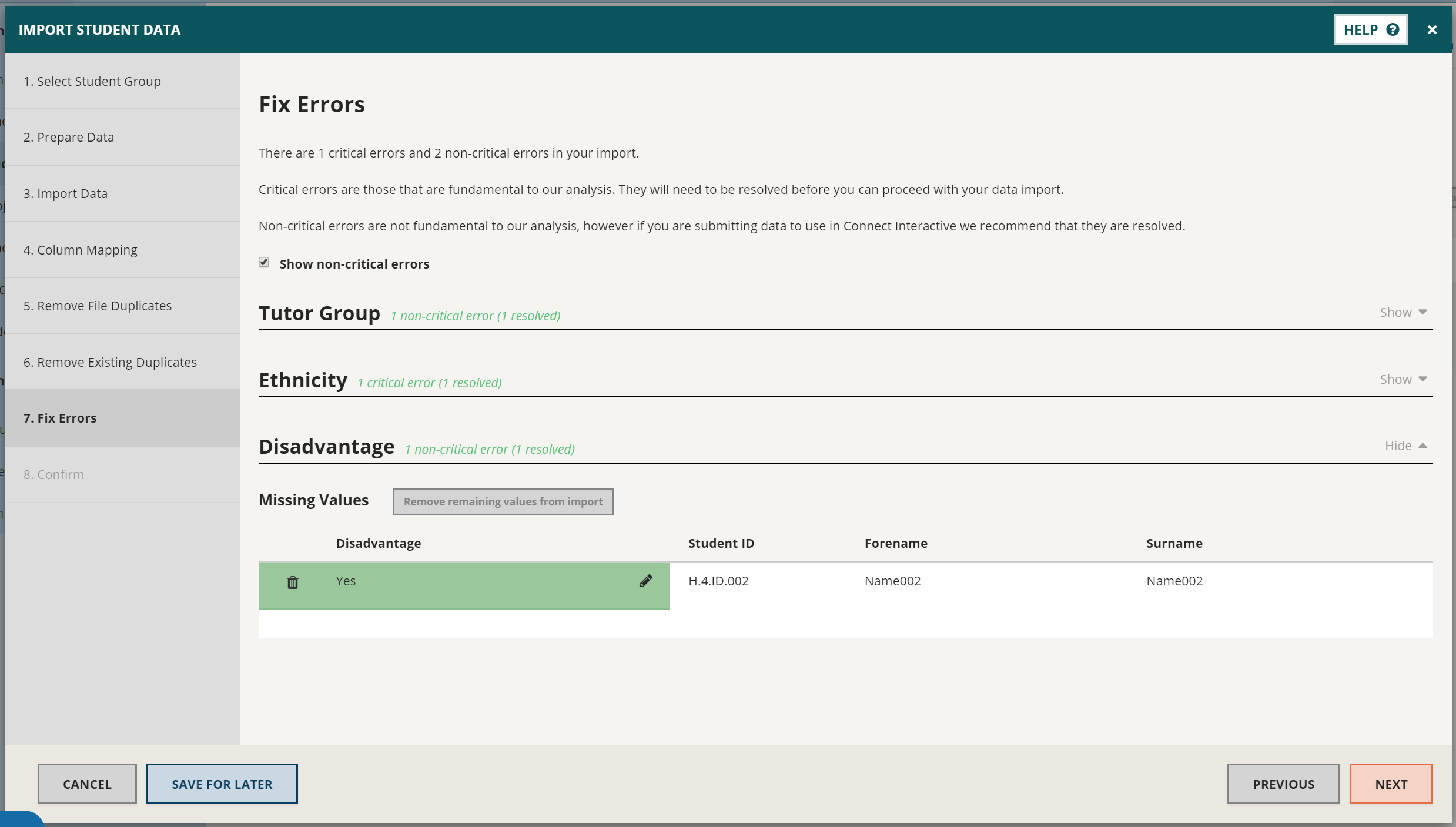Click the Missing Values heading
Screen dimensions: 1456x827
tap(313, 500)
